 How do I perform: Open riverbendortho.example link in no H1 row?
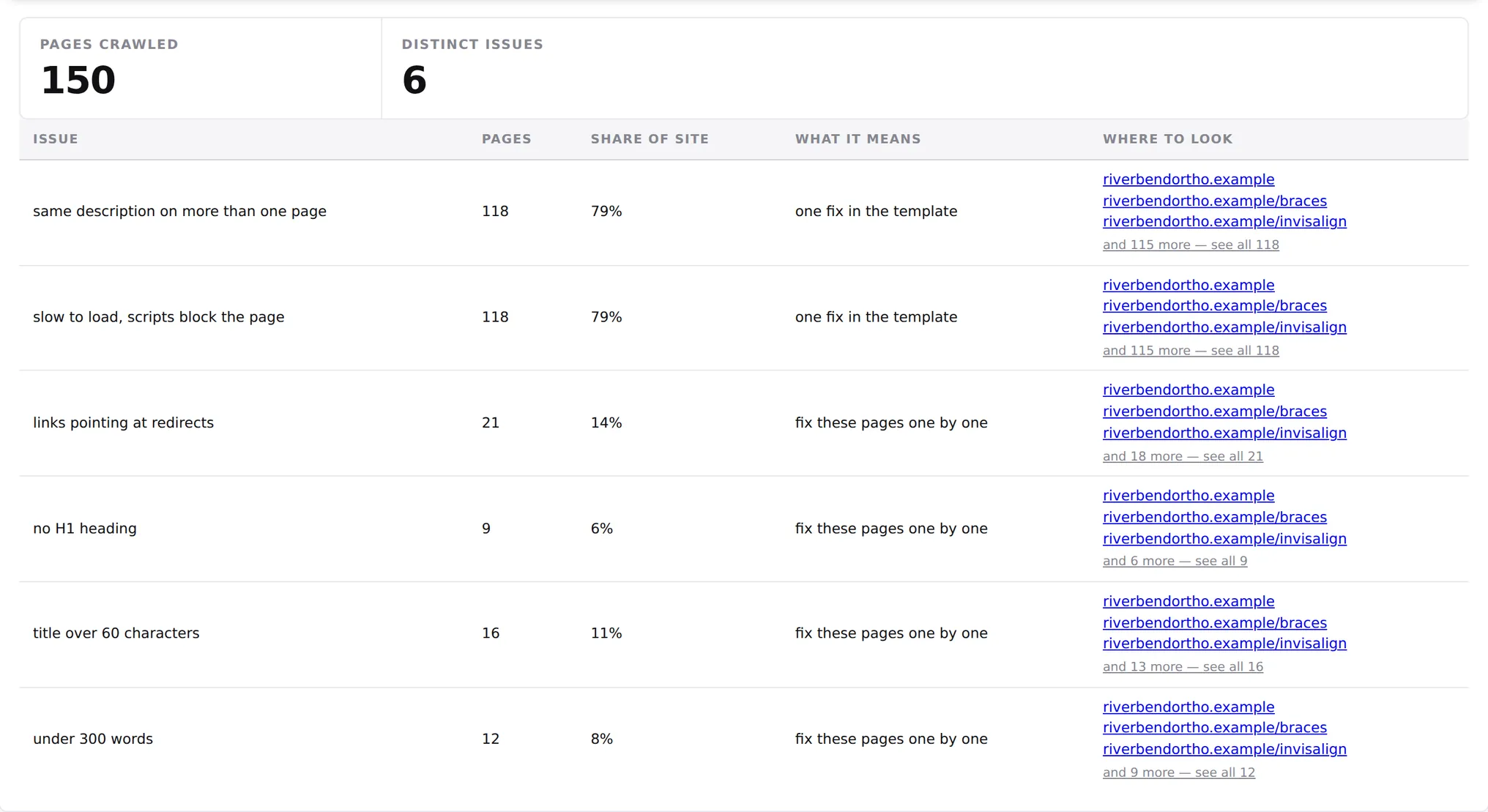[1188, 496]
